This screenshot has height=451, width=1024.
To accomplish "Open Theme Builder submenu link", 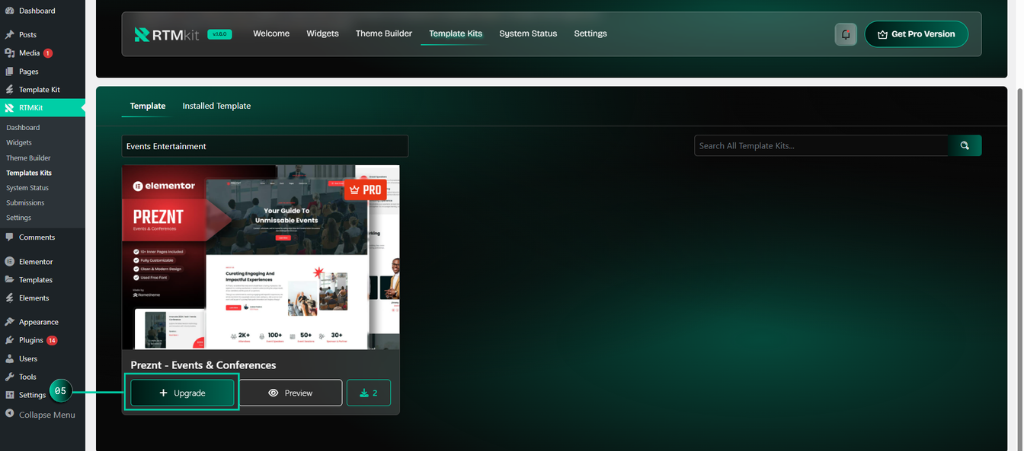I will point(28,158).
